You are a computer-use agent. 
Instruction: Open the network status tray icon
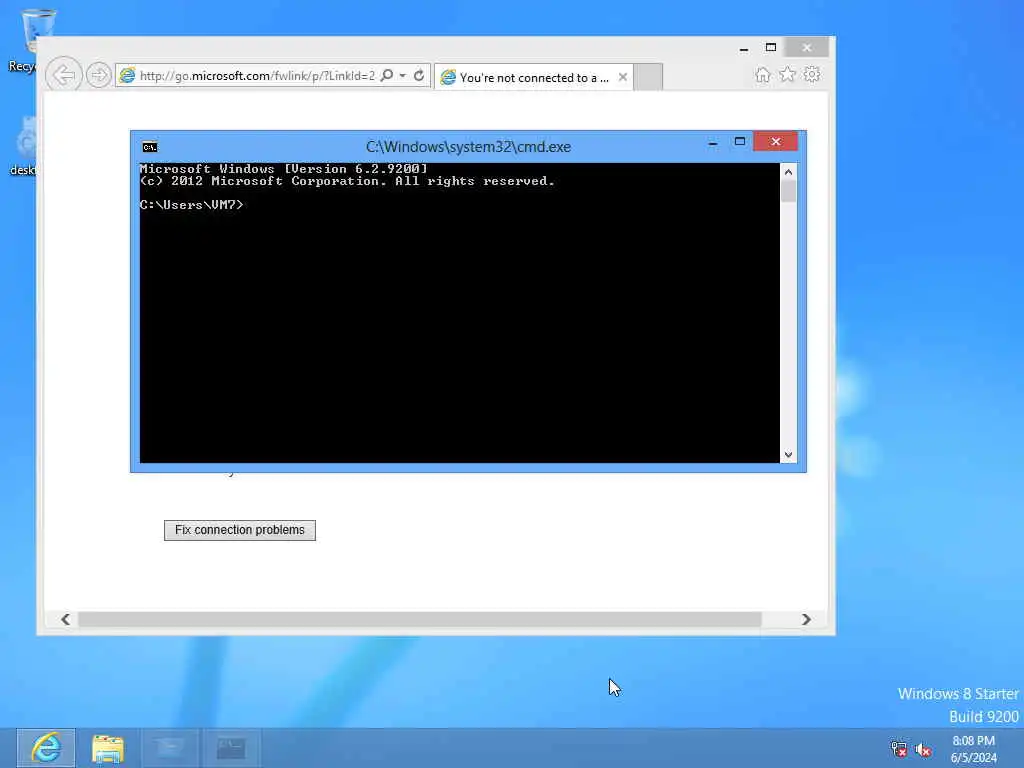click(899, 749)
